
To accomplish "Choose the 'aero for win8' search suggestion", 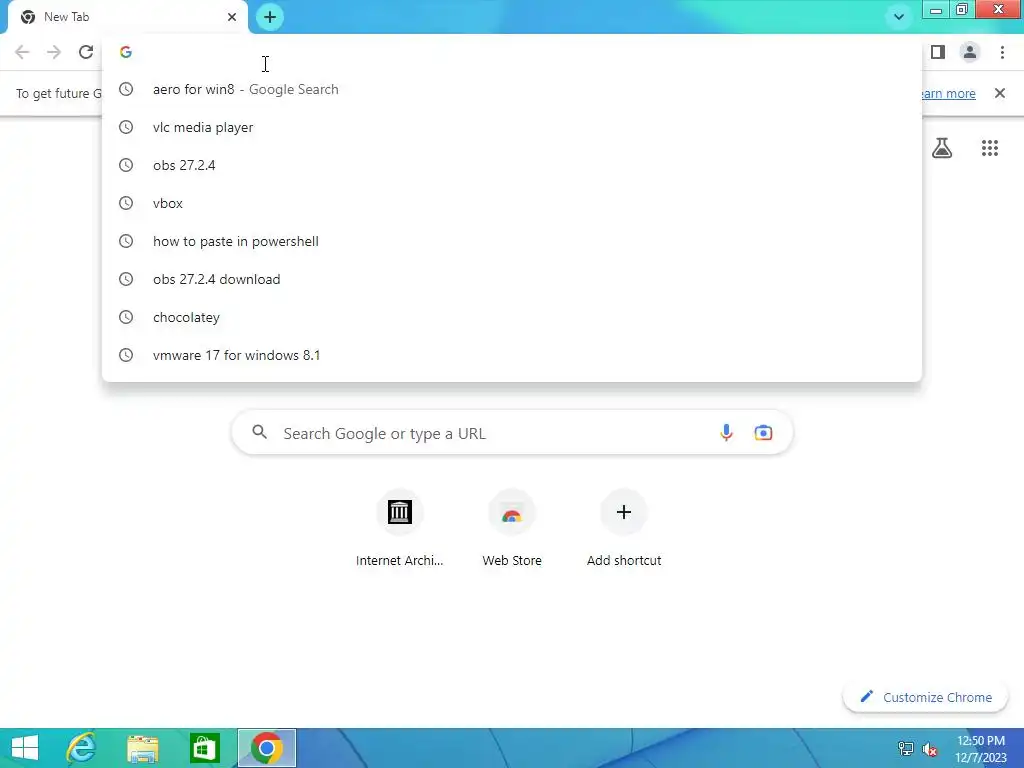I will point(512,89).
